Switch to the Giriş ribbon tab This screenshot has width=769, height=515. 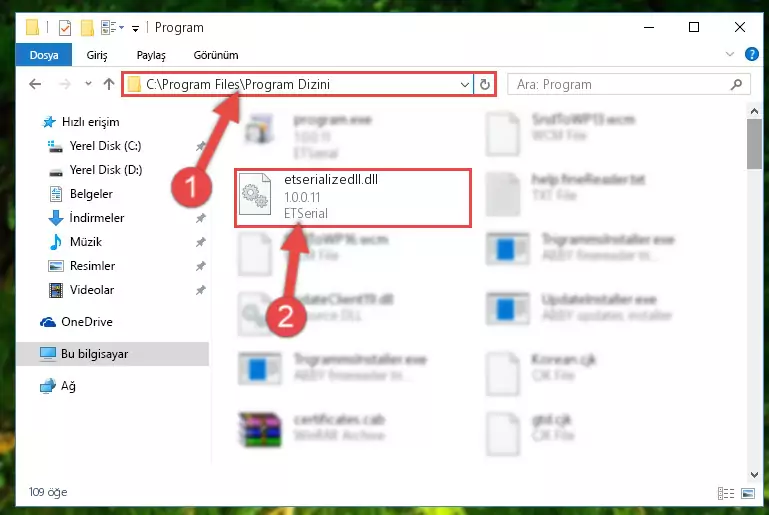pos(97,55)
